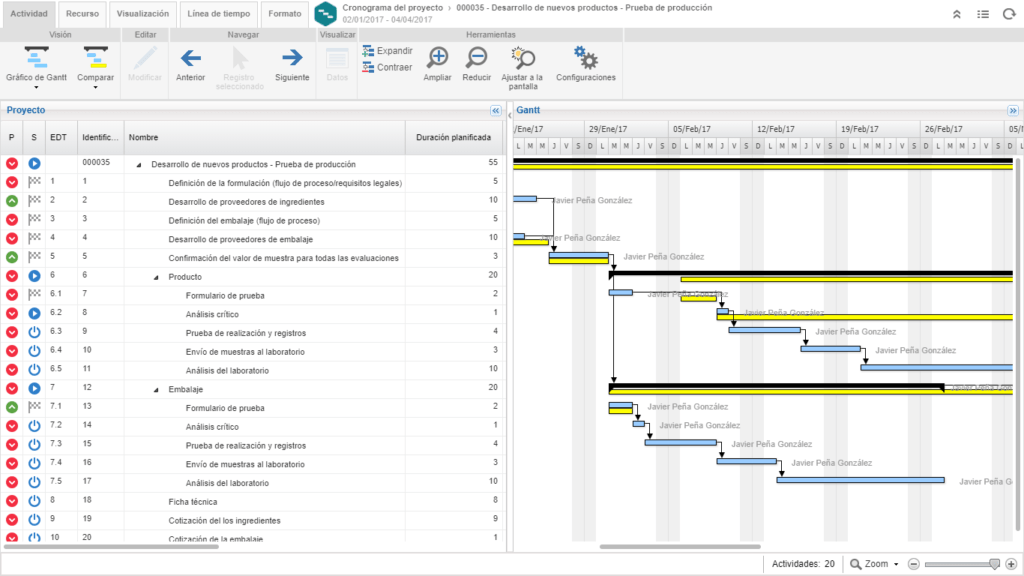Click the zoom slider handle in status bar
Viewport: 1024px width, 576px height.
click(x=994, y=564)
